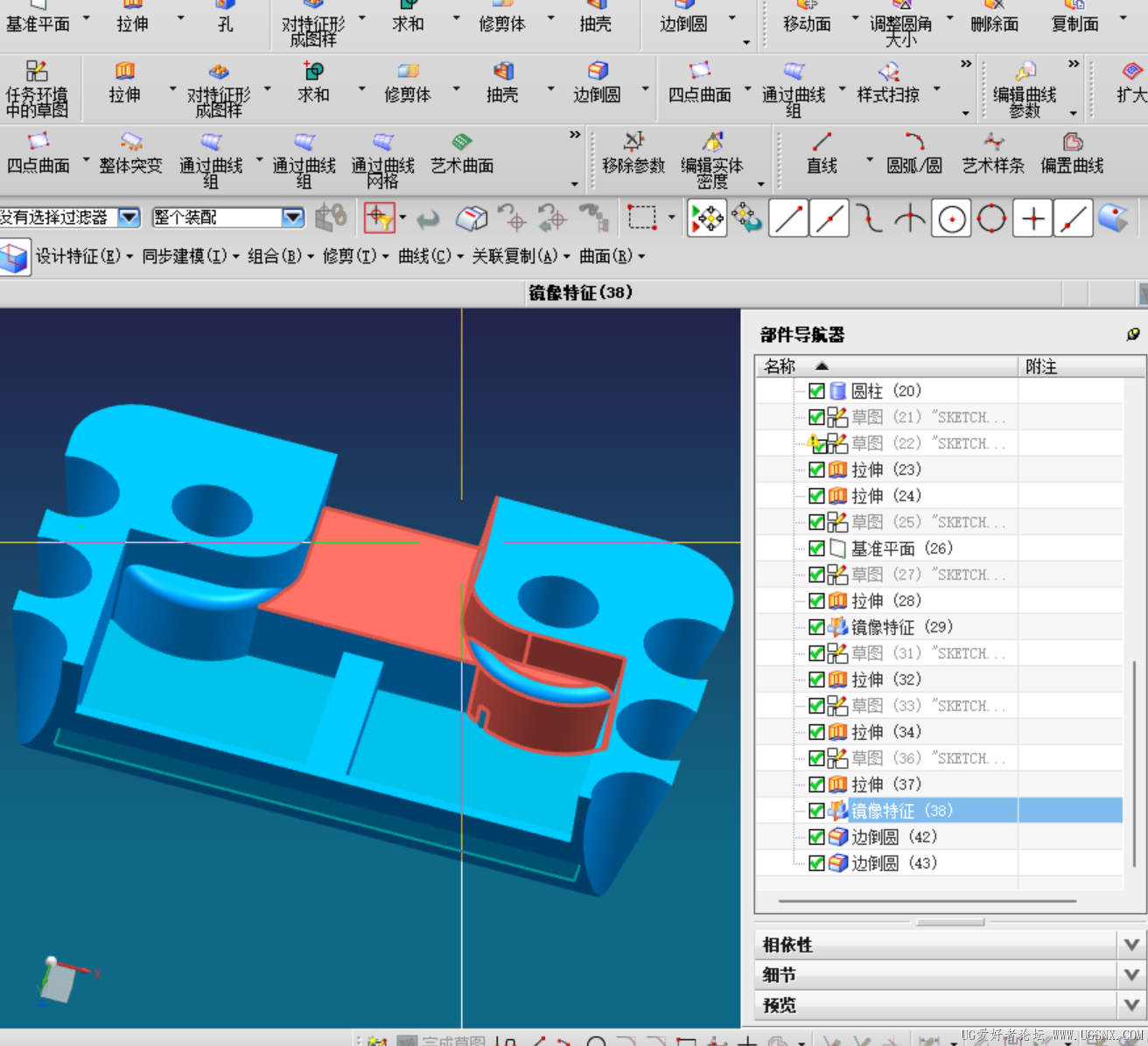The image size is (1148, 1046).
Task: Click the 拉伸 toolbar icon beside 任务环境中的草图
Action: point(124,82)
